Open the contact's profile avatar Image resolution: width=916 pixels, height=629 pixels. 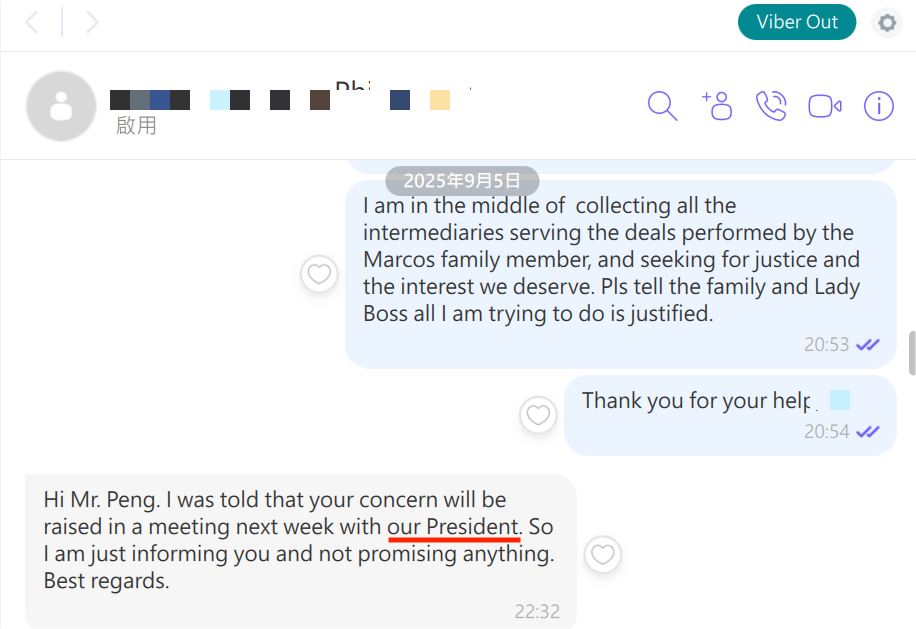[x=61, y=105]
